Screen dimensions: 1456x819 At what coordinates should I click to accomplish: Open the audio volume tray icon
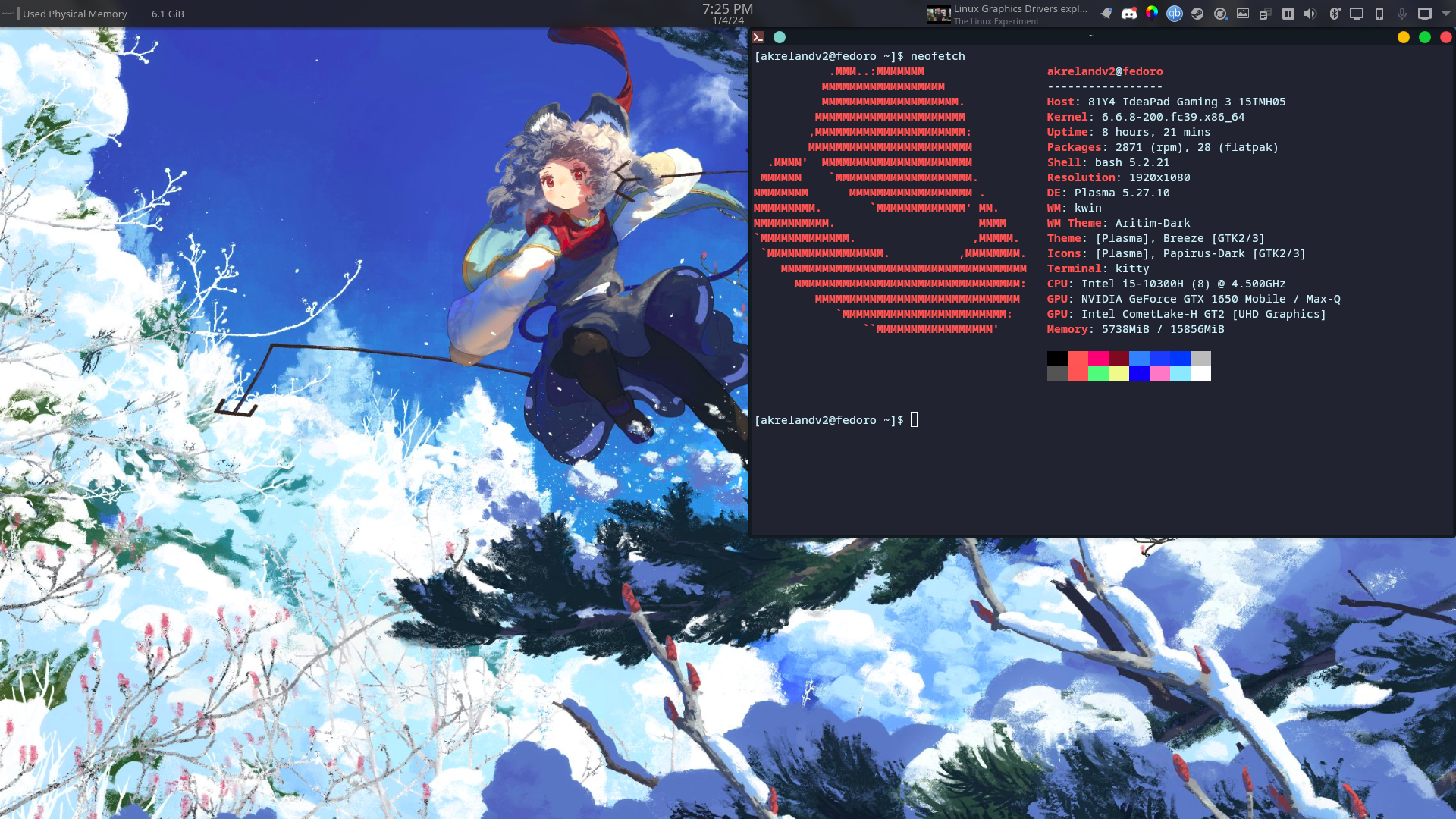pyautogui.click(x=1310, y=14)
